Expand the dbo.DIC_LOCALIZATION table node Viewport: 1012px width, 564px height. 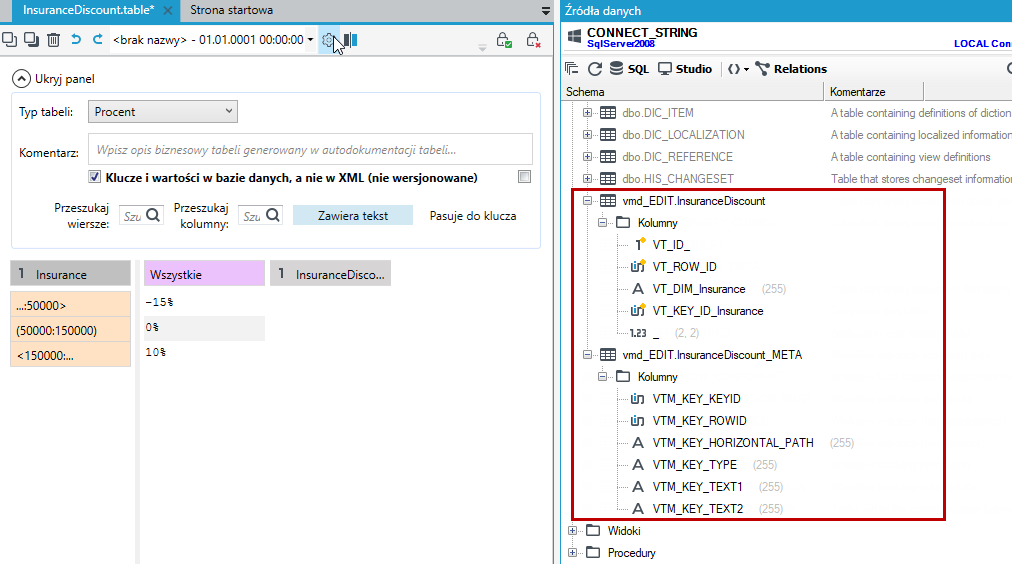(x=587, y=135)
